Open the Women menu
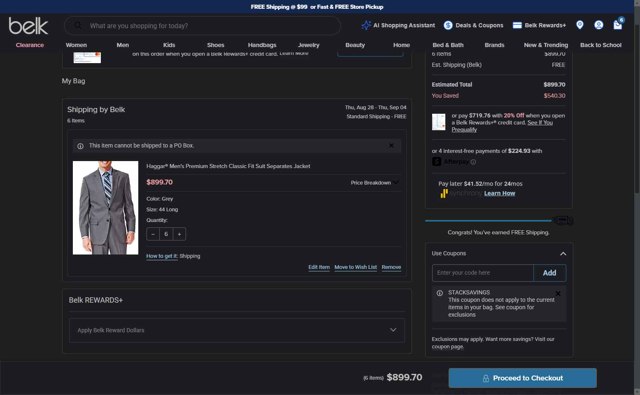Screen dimensions: 640x395 point(76,45)
